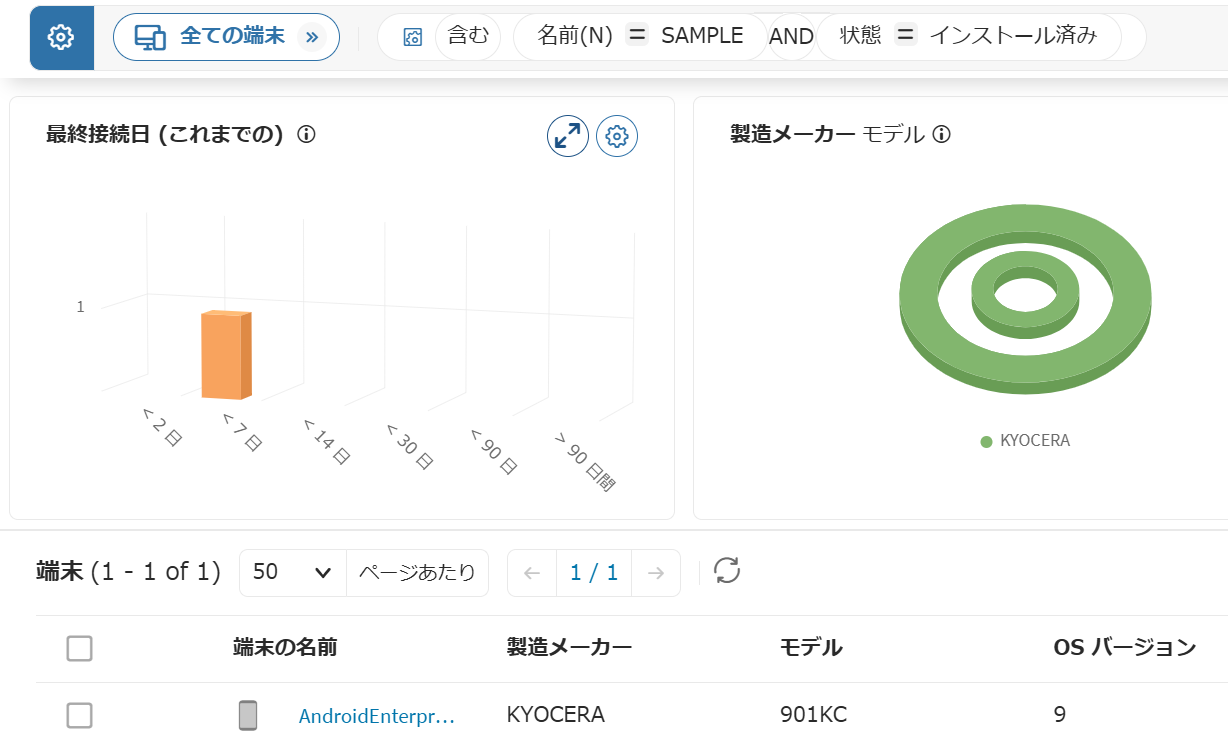The image size is (1228, 748).
Task: Click the filter settings icon before 含む
Action: (x=412, y=38)
